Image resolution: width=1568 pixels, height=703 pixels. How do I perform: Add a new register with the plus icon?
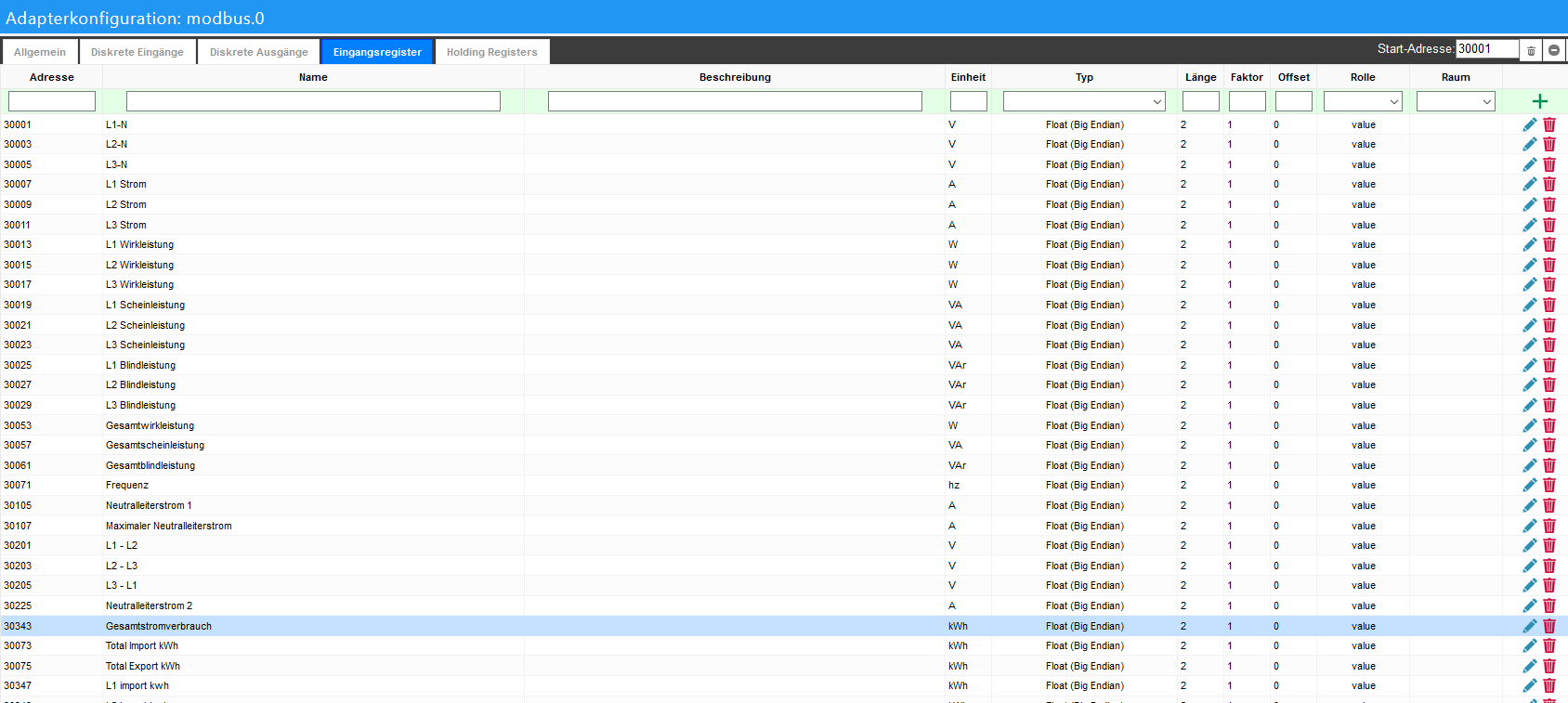tap(1539, 101)
